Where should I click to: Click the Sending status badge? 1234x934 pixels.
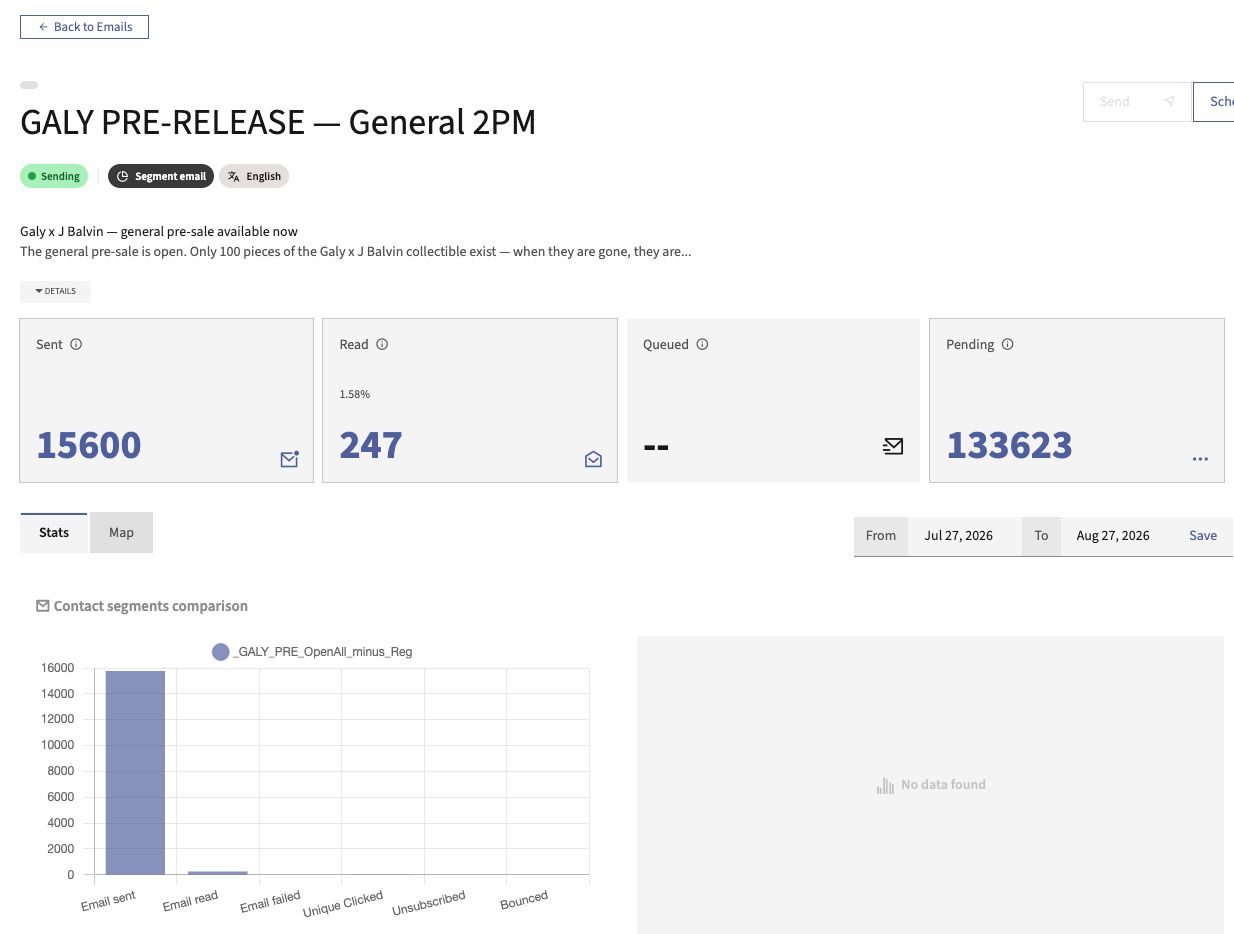tap(54, 176)
